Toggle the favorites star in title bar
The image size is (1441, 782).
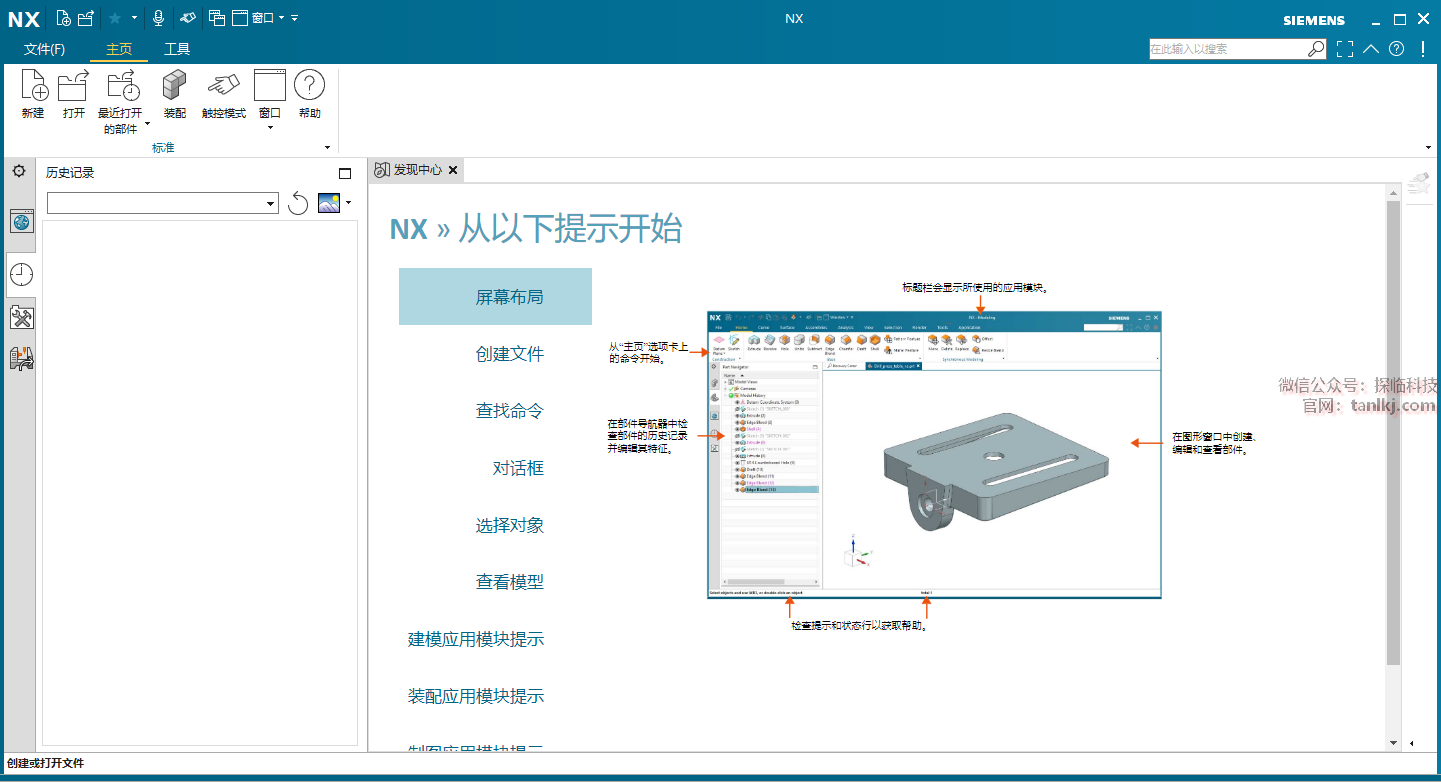[114, 18]
